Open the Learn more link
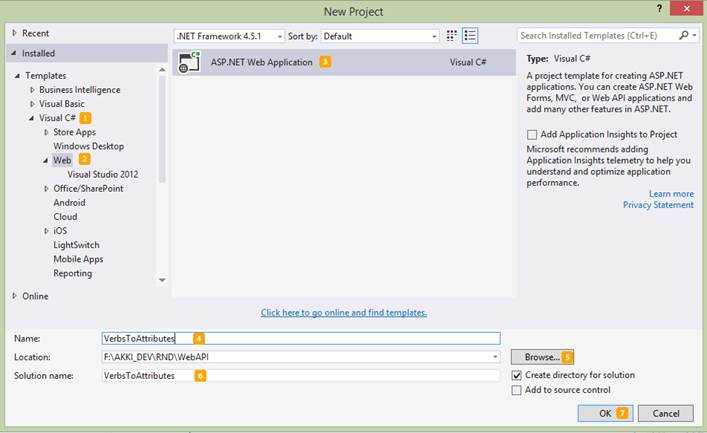Screen dimensions: 707x433 (x=671, y=193)
